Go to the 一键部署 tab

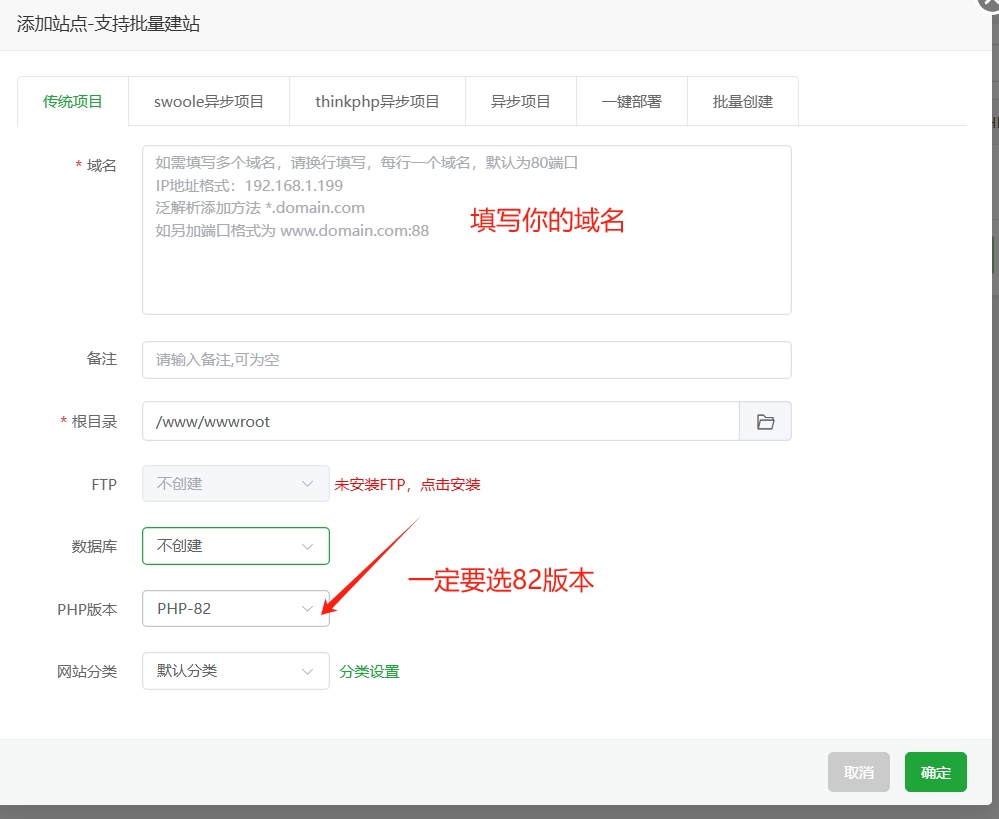click(x=631, y=101)
